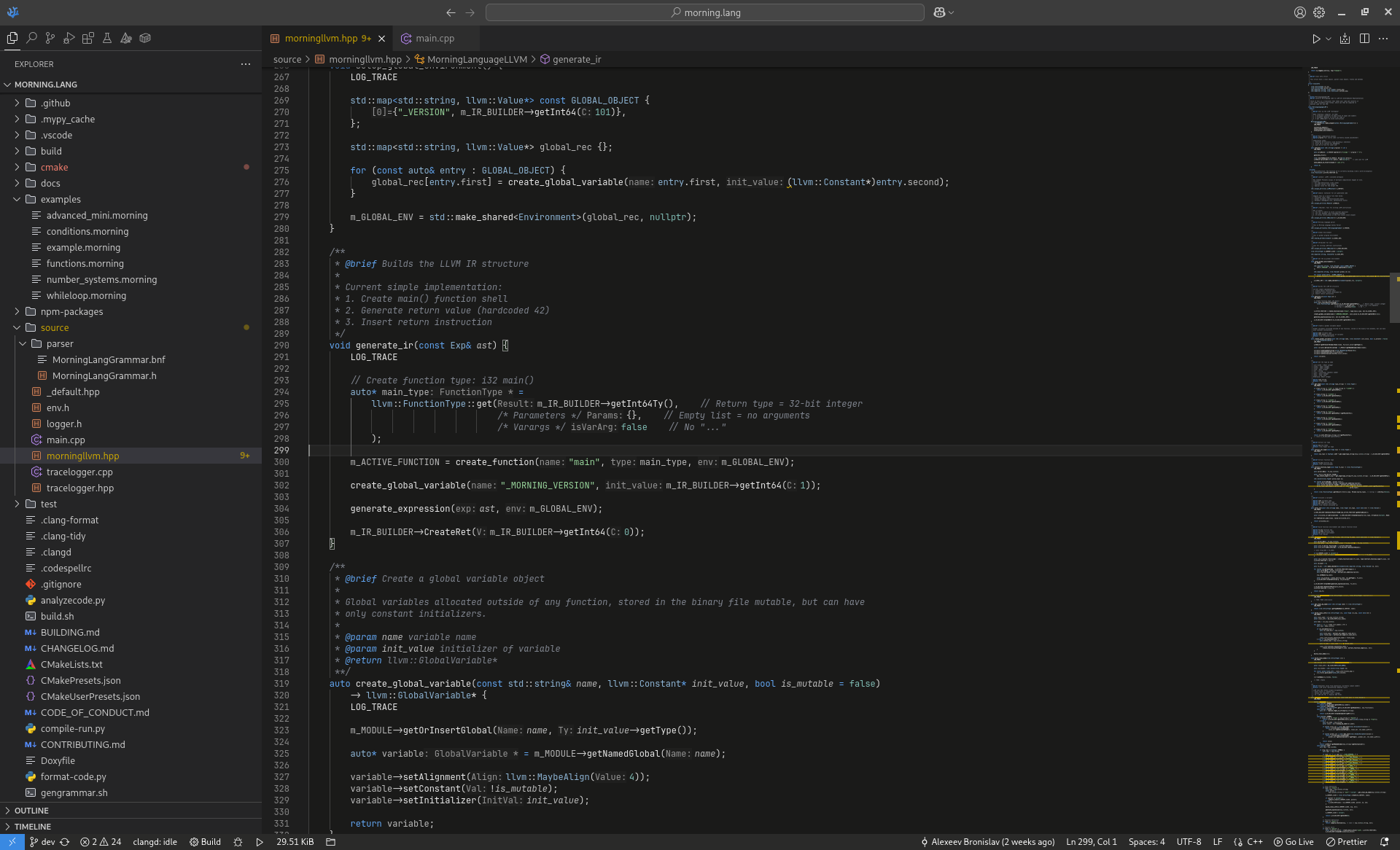
Task: Select the MorningLanguageLLVM breadcrumb item
Action: 476,59
